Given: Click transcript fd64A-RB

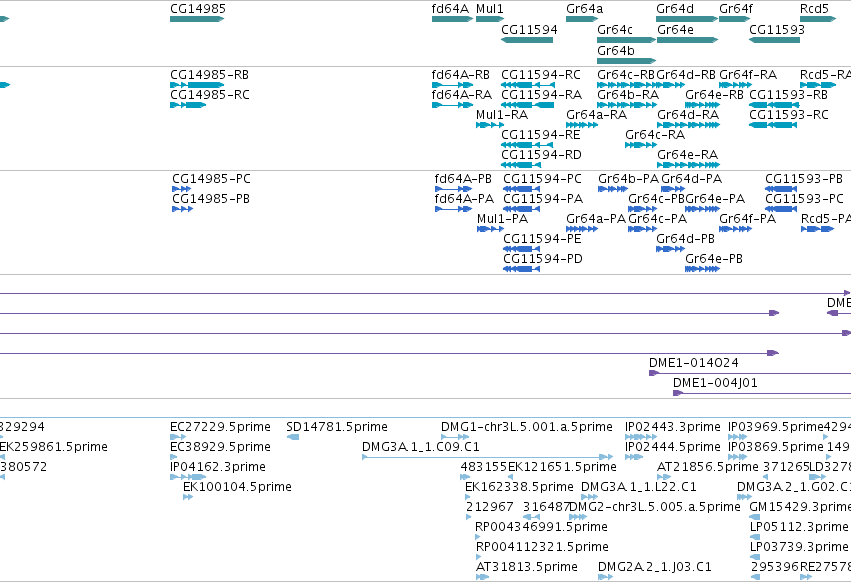Looking at the screenshot, I should click(x=452, y=85).
